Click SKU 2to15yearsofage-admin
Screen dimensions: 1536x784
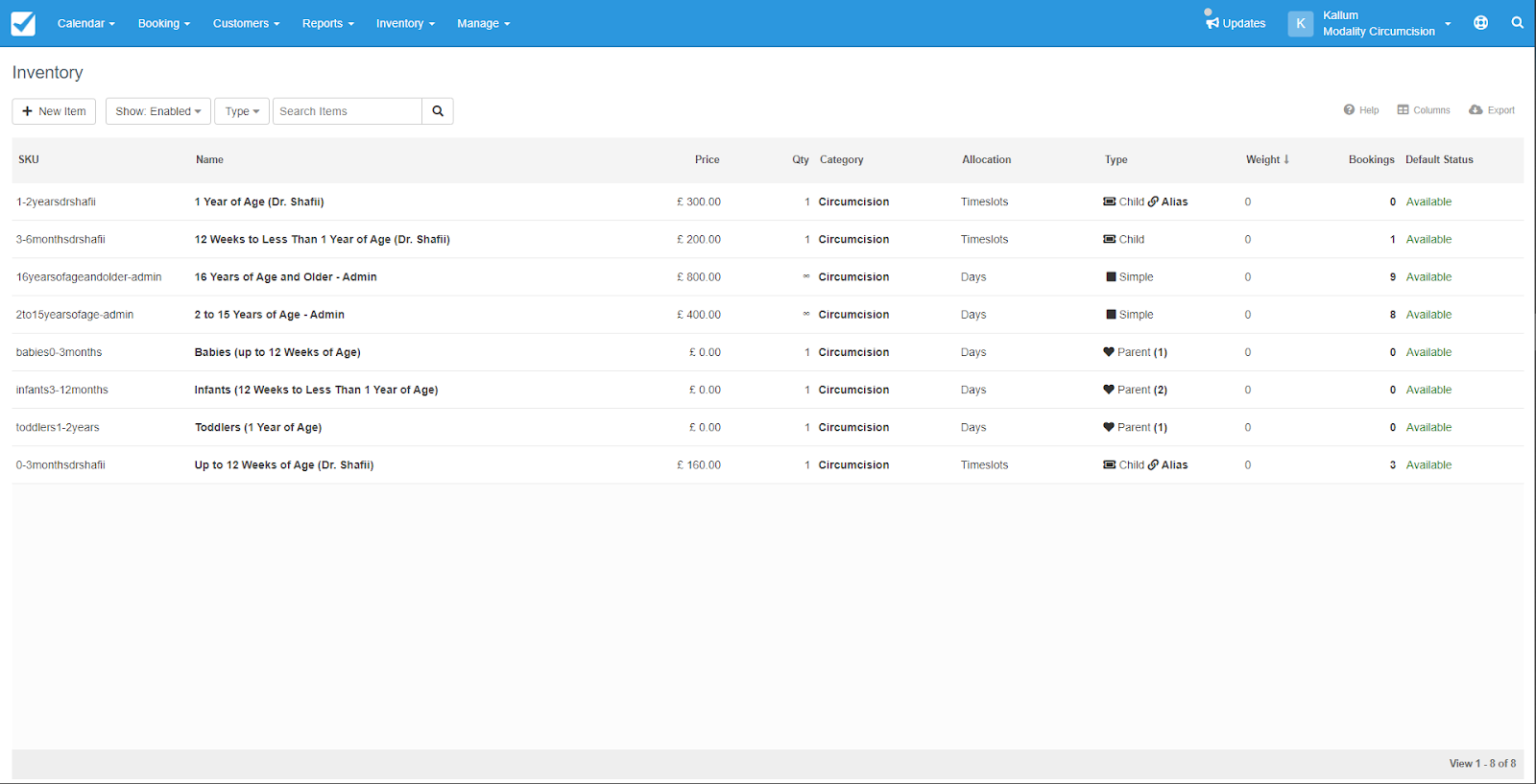point(75,314)
